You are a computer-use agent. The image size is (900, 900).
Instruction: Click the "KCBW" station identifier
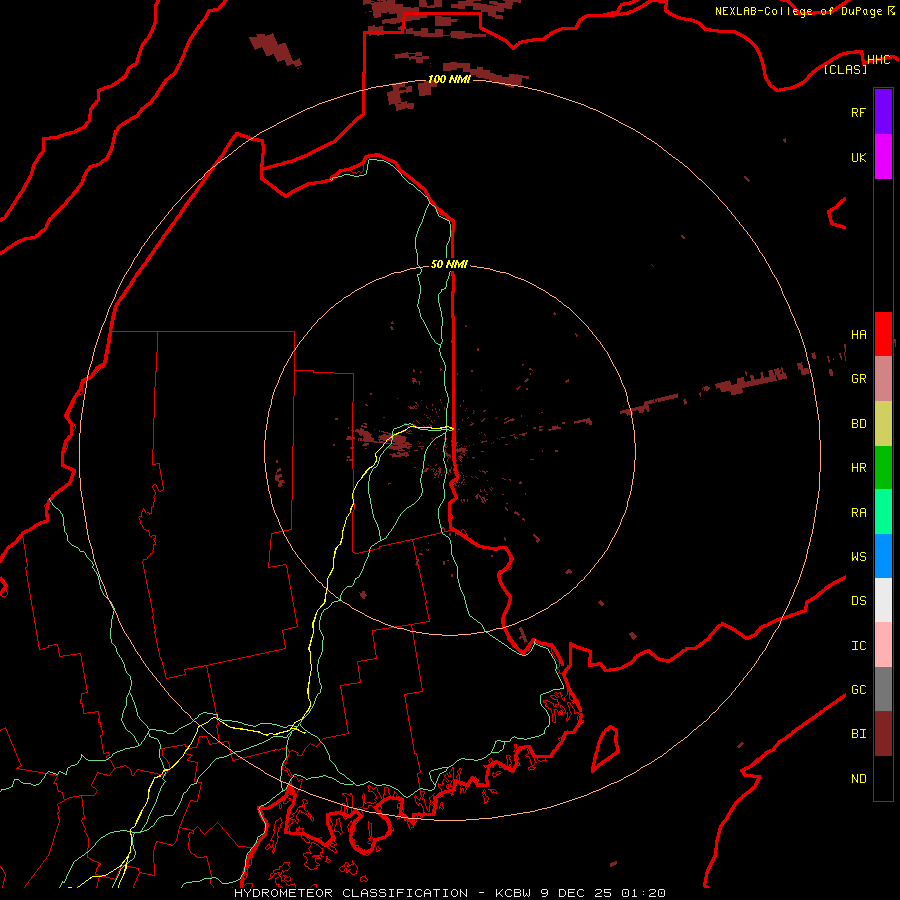[514, 893]
